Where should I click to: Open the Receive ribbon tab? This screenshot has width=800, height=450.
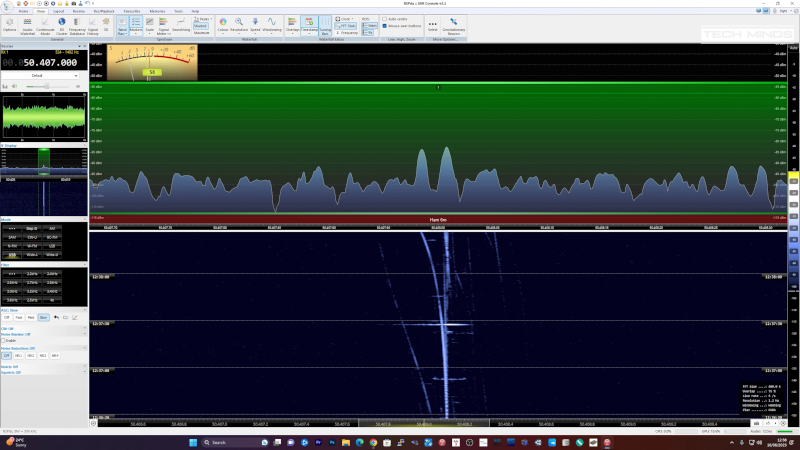point(78,11)
